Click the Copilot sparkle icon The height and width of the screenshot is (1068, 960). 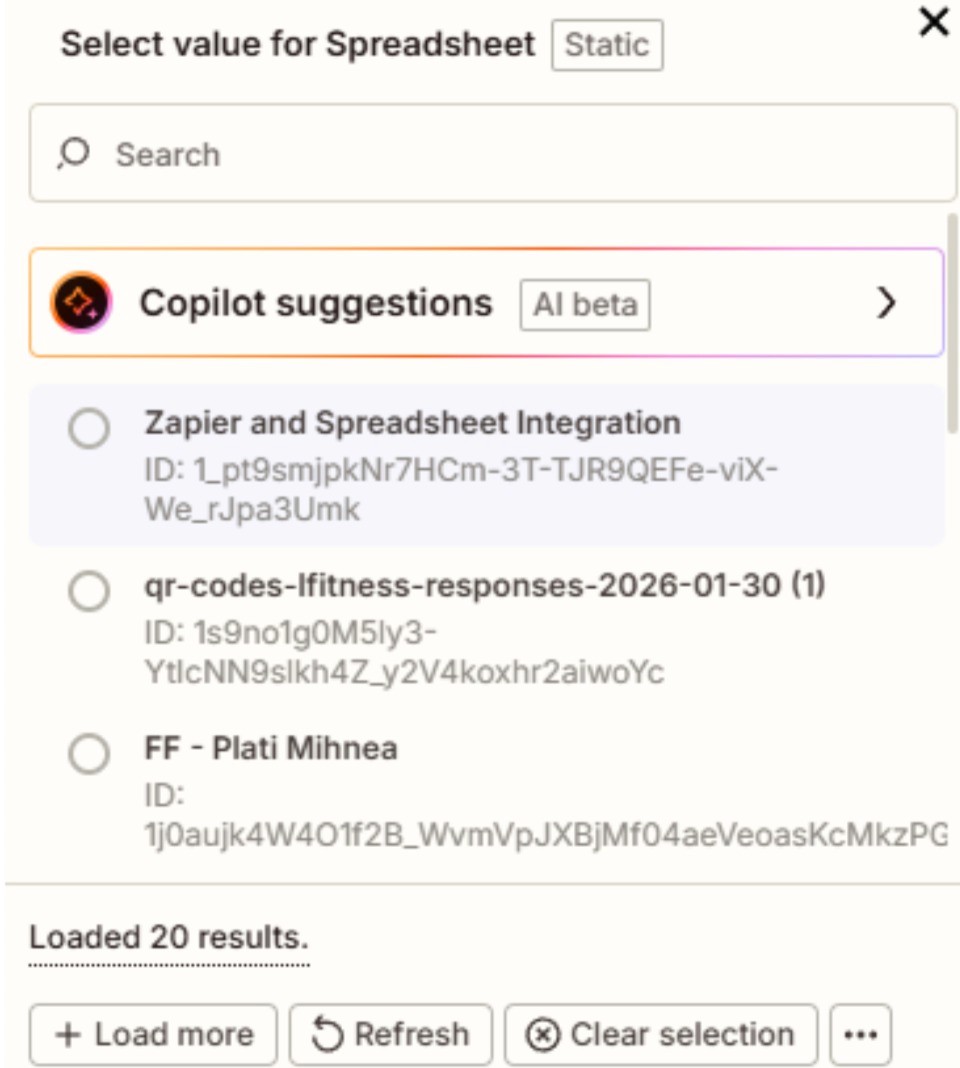[80, 302]
